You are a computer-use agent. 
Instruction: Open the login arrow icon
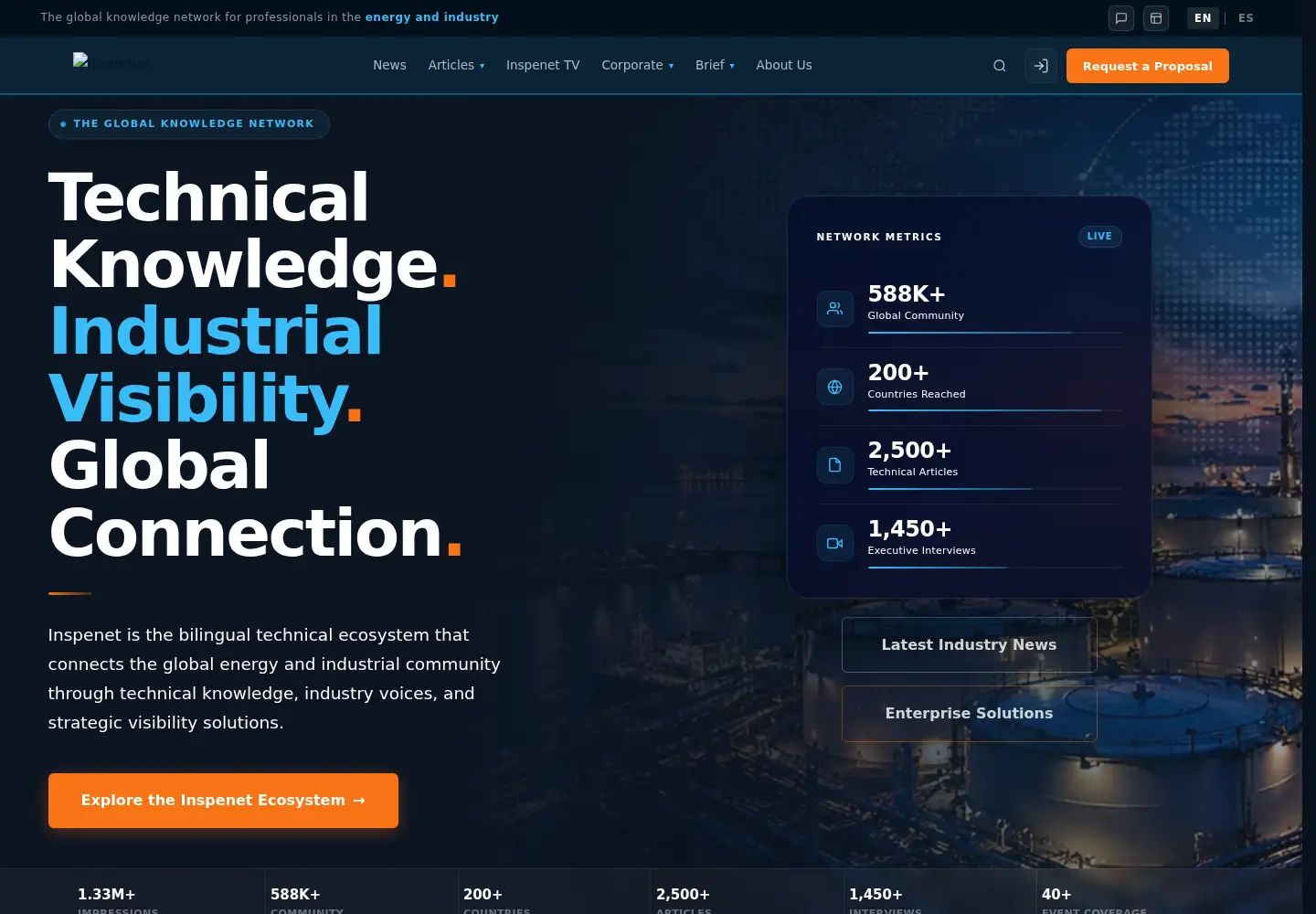click(1041, 66)
